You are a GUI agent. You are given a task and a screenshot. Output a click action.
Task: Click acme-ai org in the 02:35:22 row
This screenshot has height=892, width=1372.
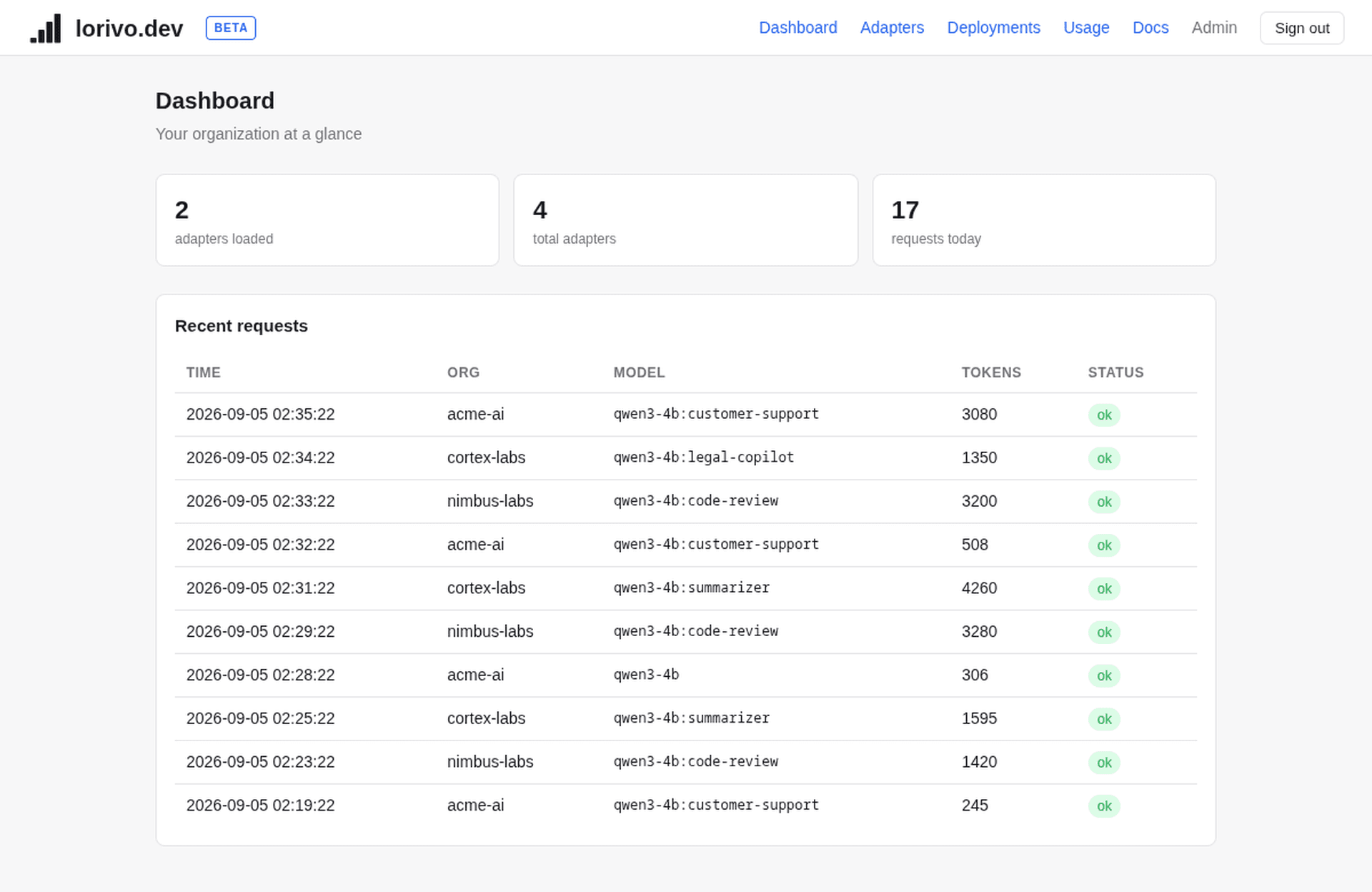[x=475, y=415]
